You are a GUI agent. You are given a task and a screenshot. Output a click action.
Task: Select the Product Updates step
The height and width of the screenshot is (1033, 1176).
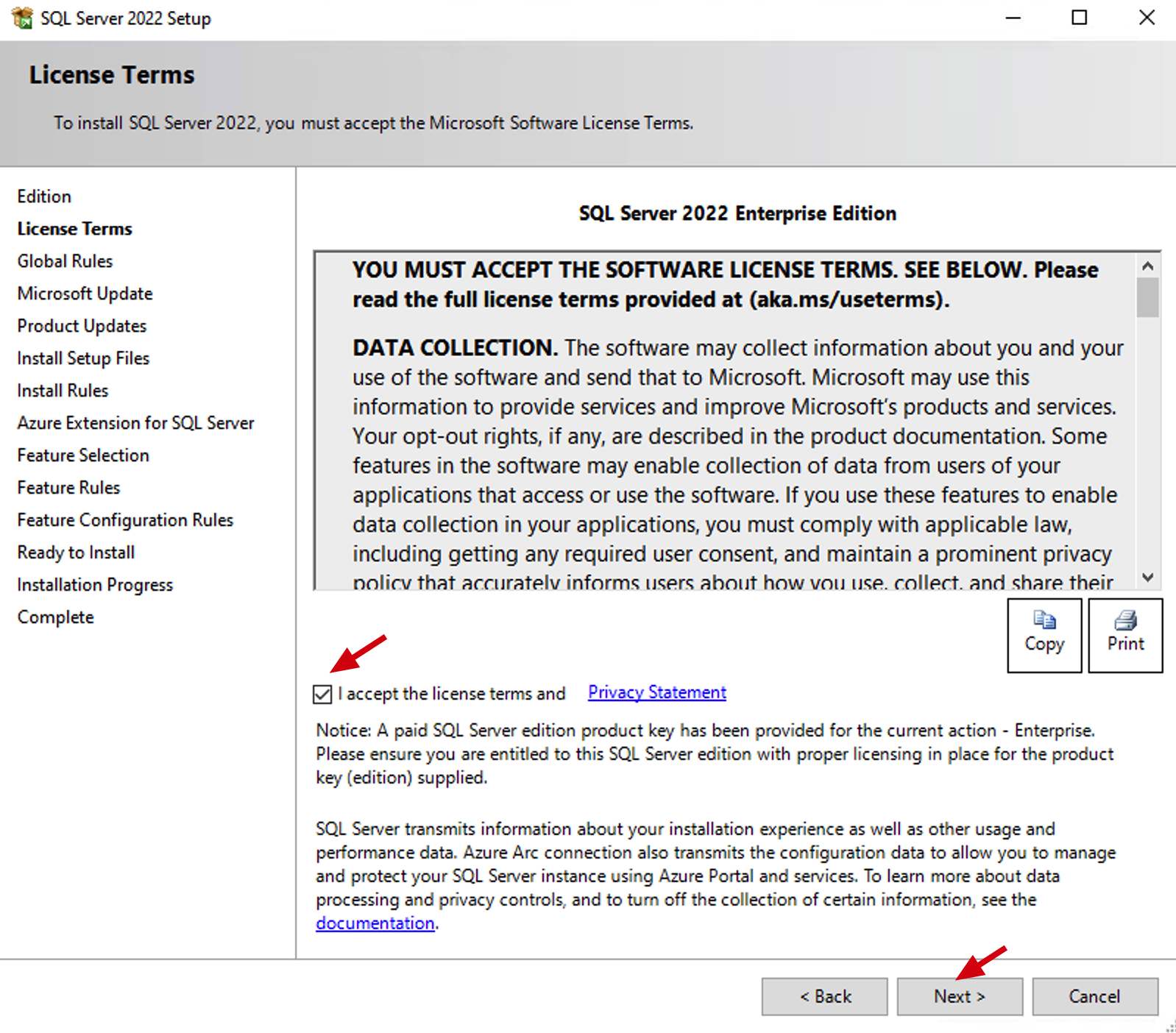click(82, 326)
